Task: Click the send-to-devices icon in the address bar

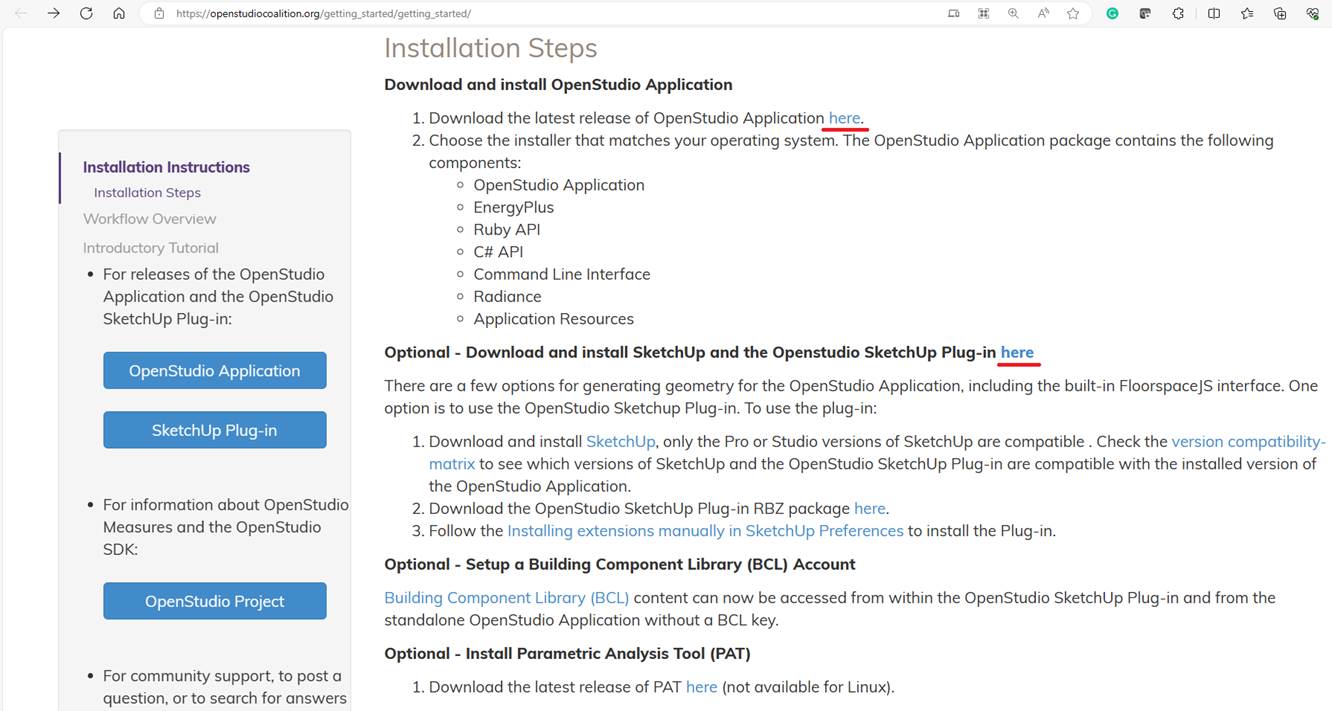Action: (953, 14)
